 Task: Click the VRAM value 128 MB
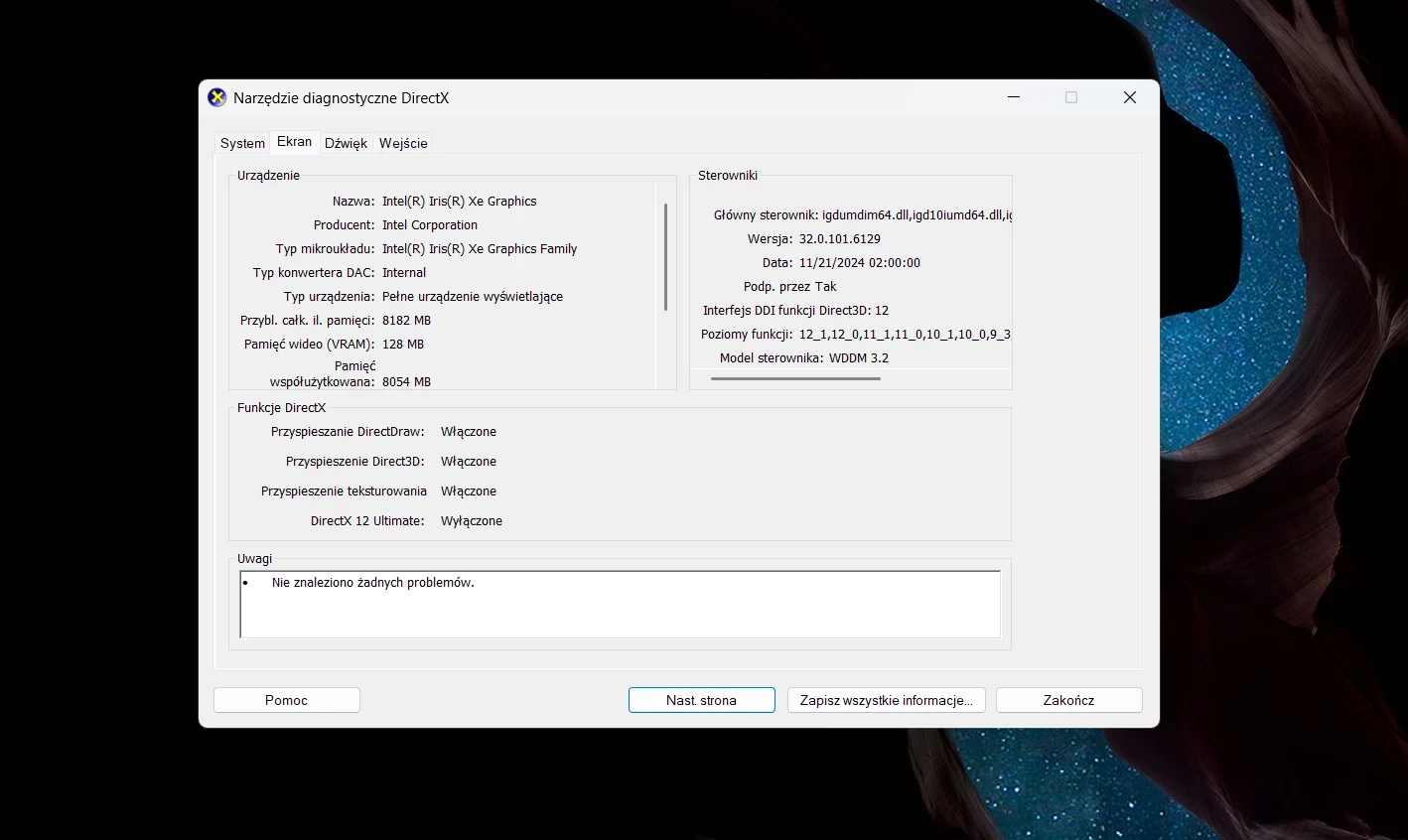tap(403, 345)
